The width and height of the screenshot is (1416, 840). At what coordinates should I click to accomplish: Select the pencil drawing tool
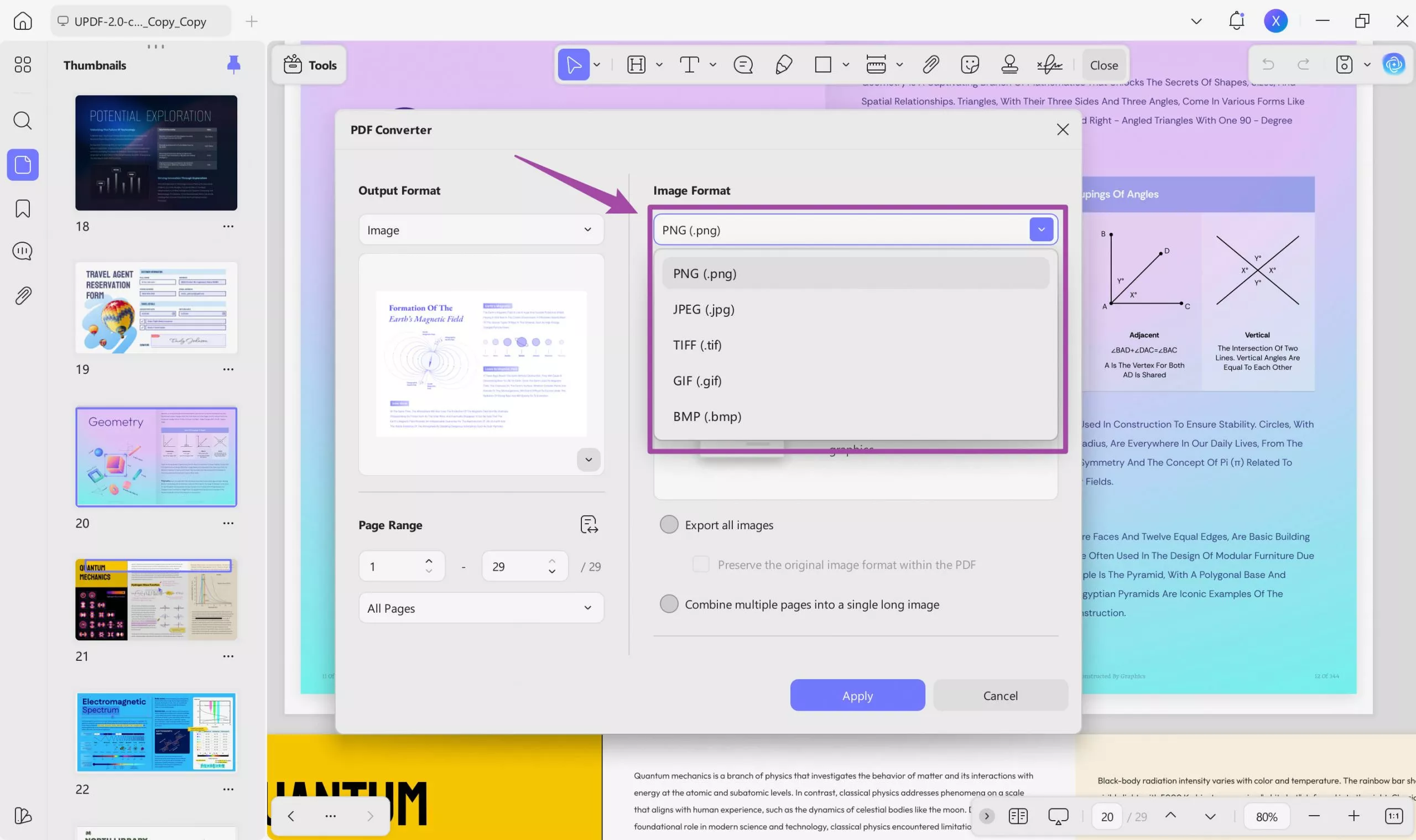784,65
